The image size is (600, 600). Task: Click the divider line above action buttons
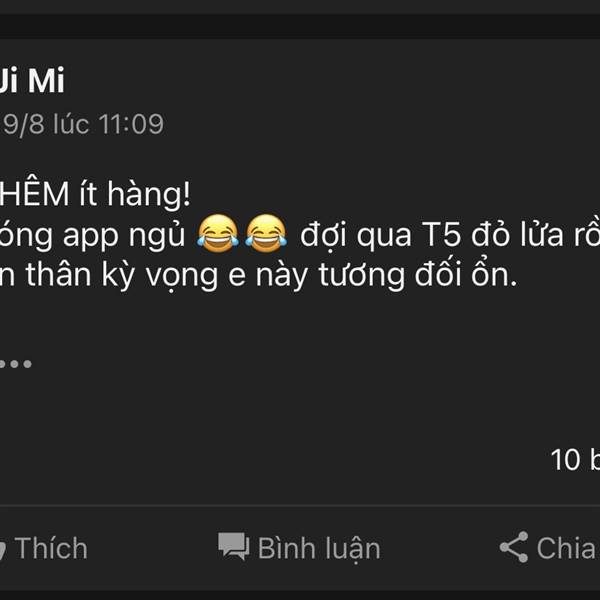pyautogui.click(x=300, y=505)
